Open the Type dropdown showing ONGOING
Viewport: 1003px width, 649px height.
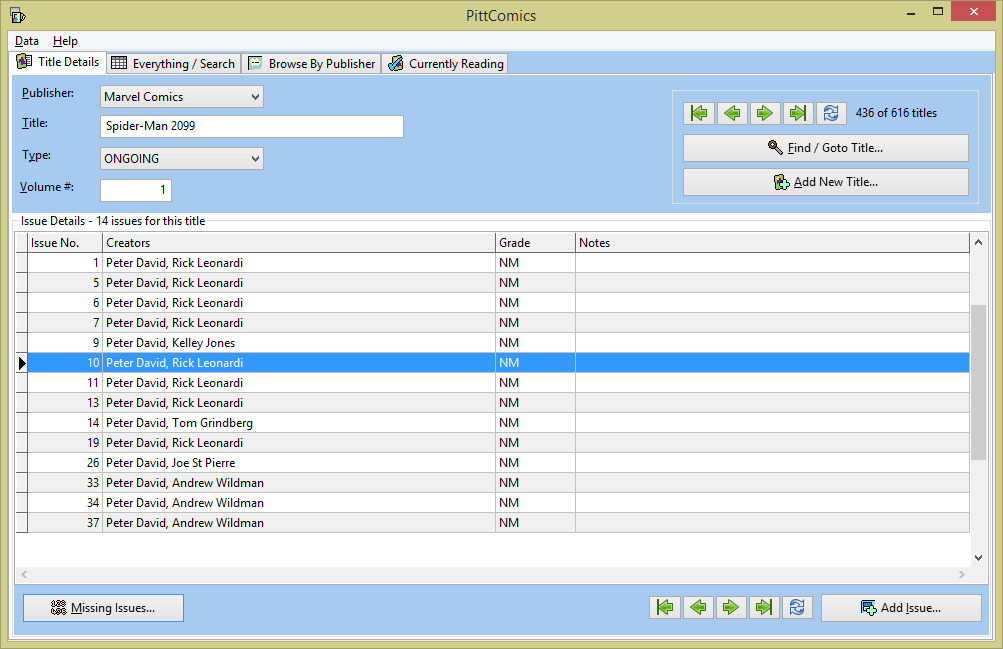(x=182, y=159)
